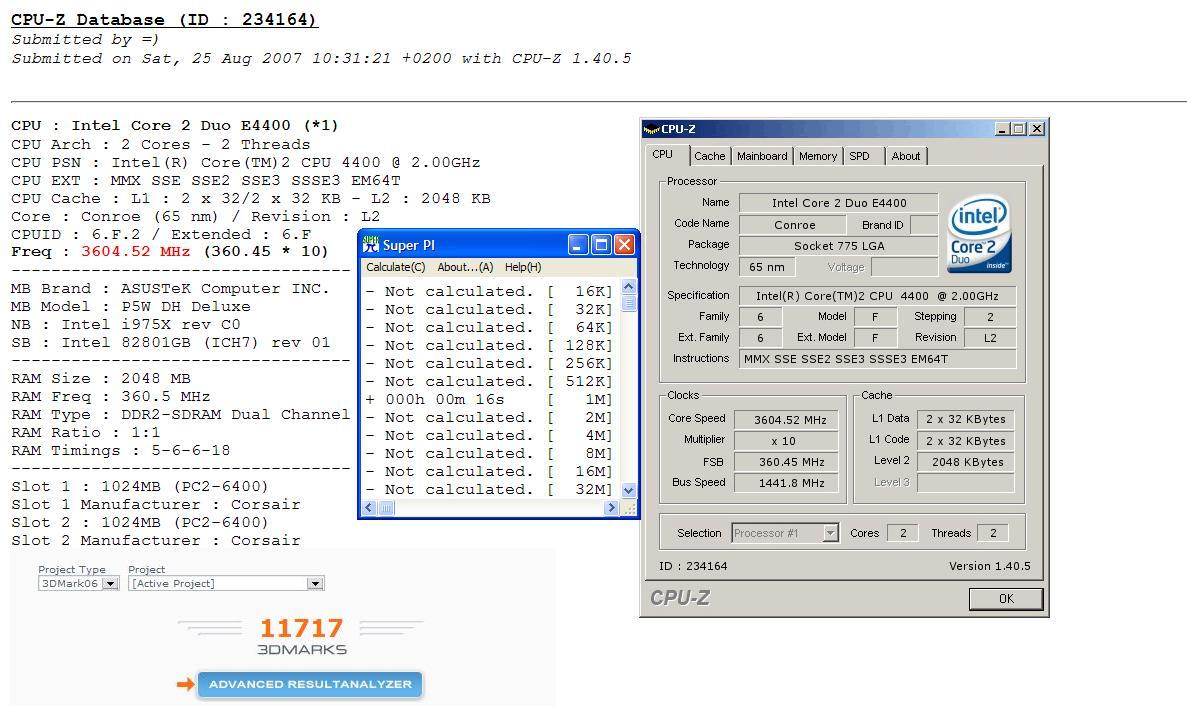Click the Super PI title bar icon

370,244
